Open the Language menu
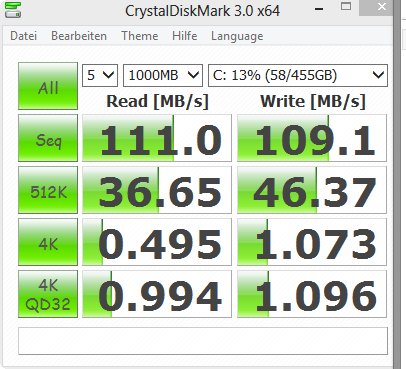Viewport: 406px width, 369px height. [237, 36]
